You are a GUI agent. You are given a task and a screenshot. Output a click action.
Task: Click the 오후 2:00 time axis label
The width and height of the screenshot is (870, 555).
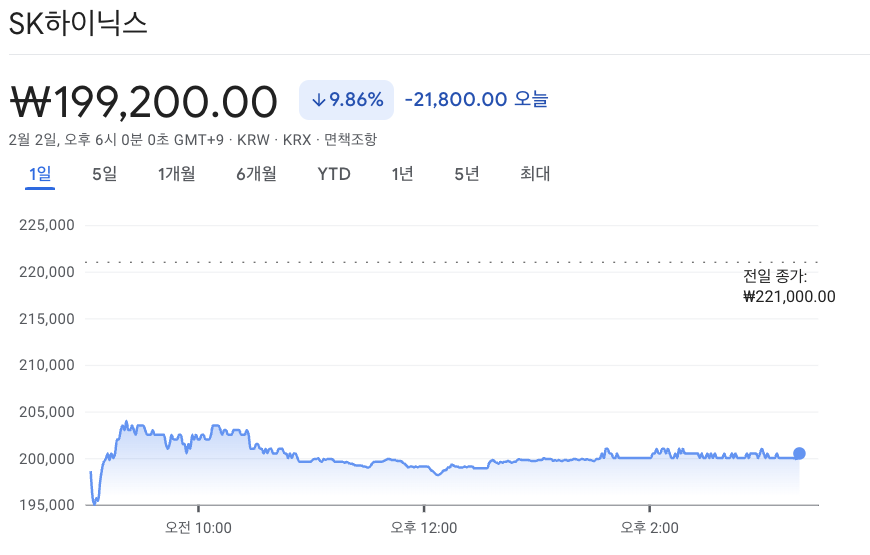click(650, 528)
